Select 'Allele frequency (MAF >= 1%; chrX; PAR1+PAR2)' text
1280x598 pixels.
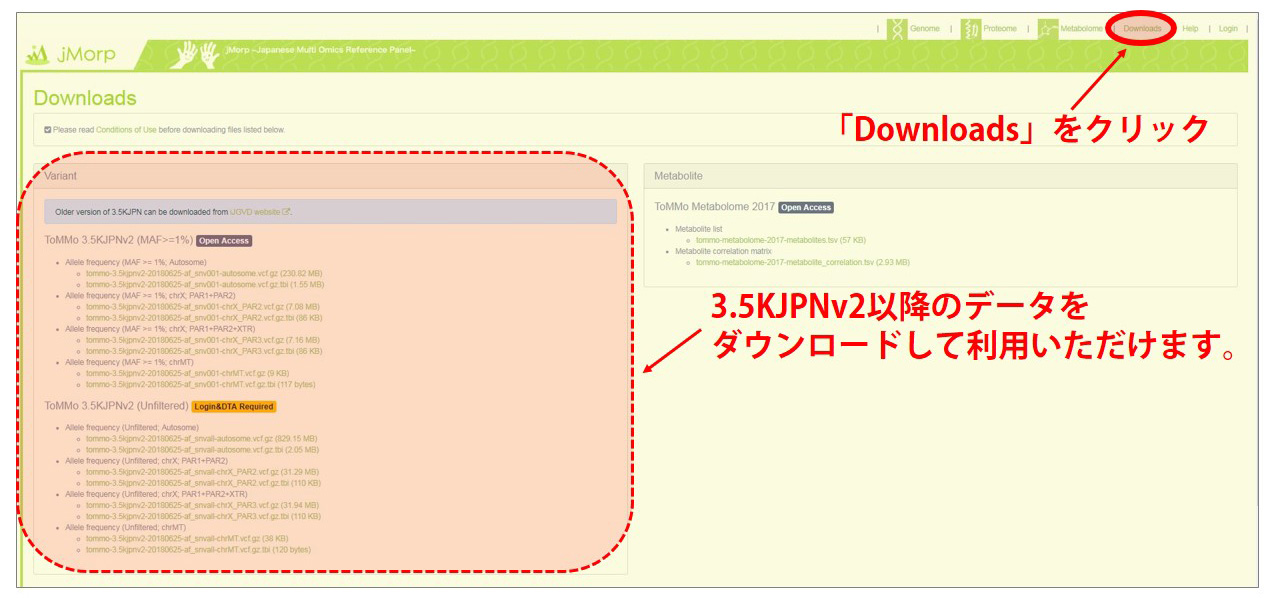(x=151, y=296)
